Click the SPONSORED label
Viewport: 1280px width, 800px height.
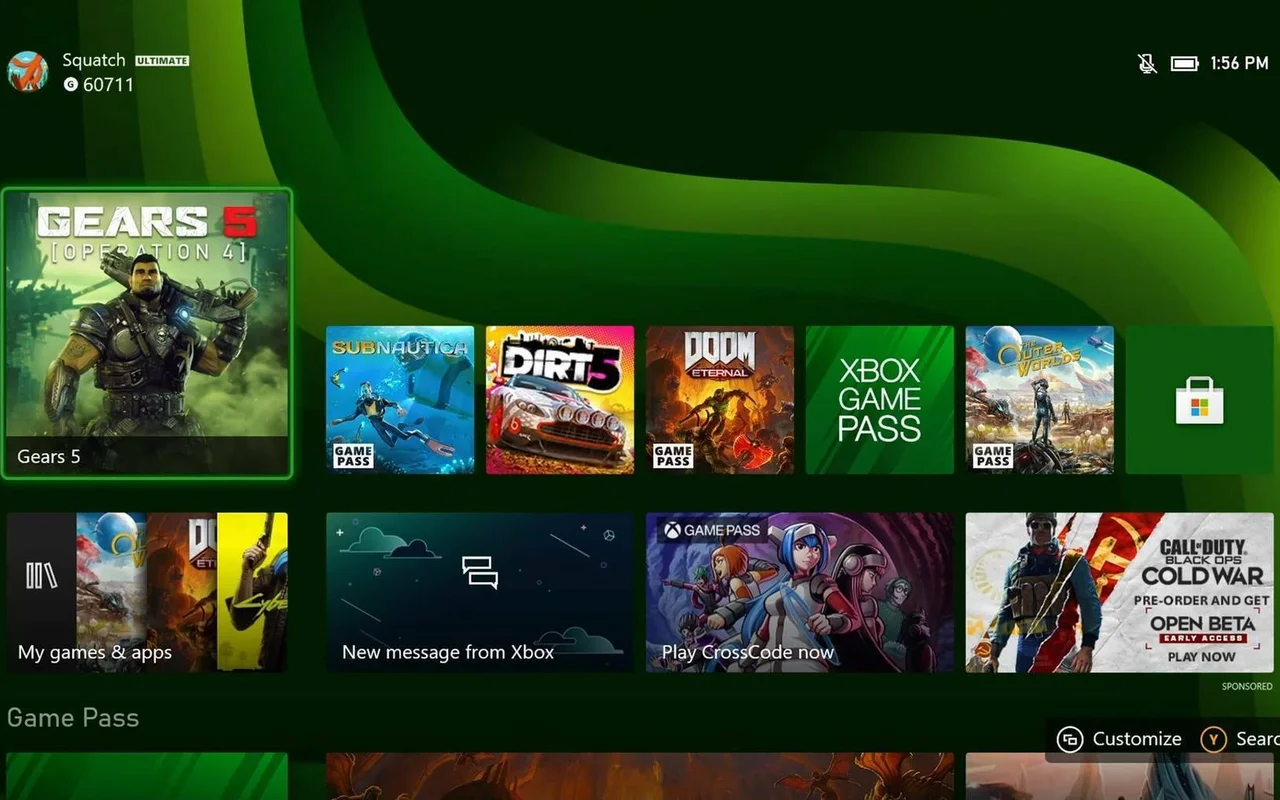pyautogui.click(x=1247, y=686)
